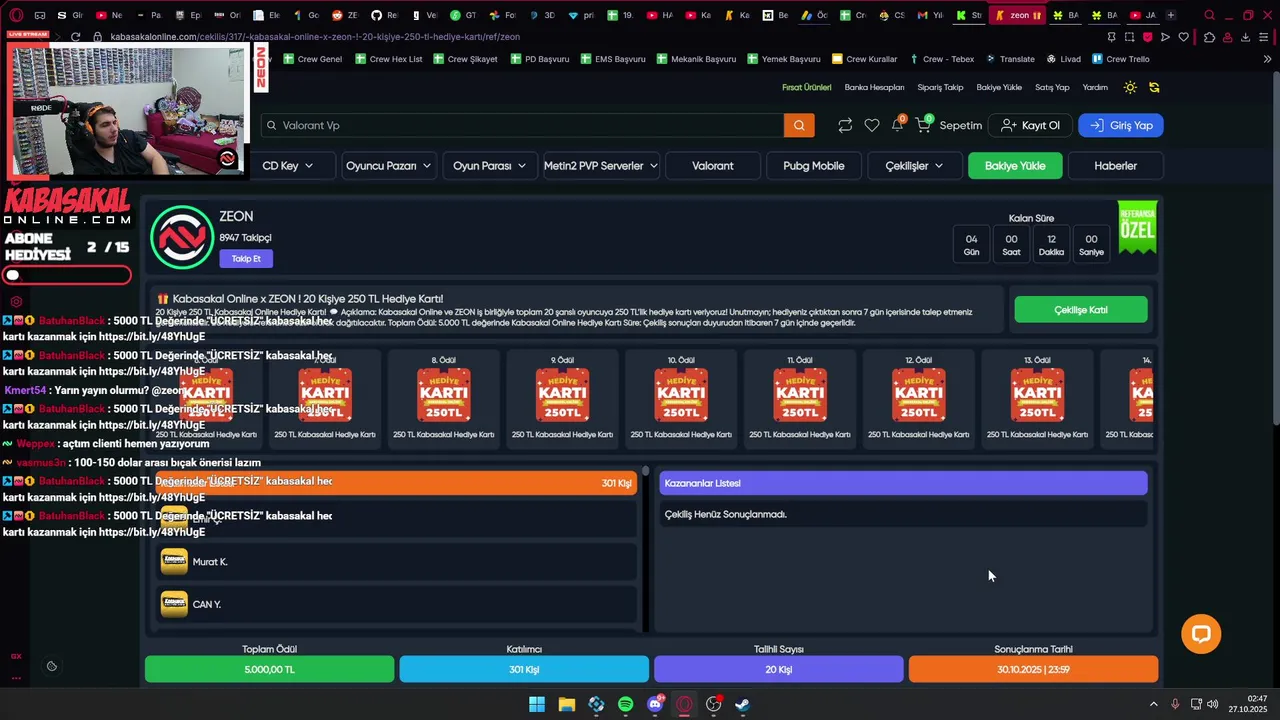The image size is (1280, 720).
Task: Click the Takip Et button
Action: pos(246,258)
